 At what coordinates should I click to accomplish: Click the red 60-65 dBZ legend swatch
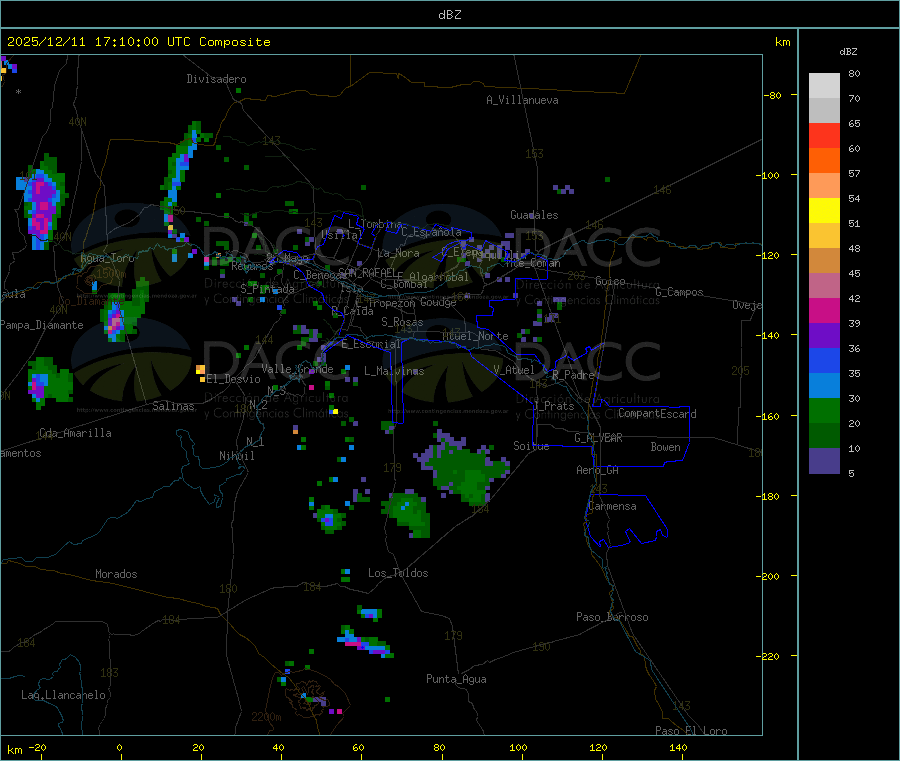point(824,135)
